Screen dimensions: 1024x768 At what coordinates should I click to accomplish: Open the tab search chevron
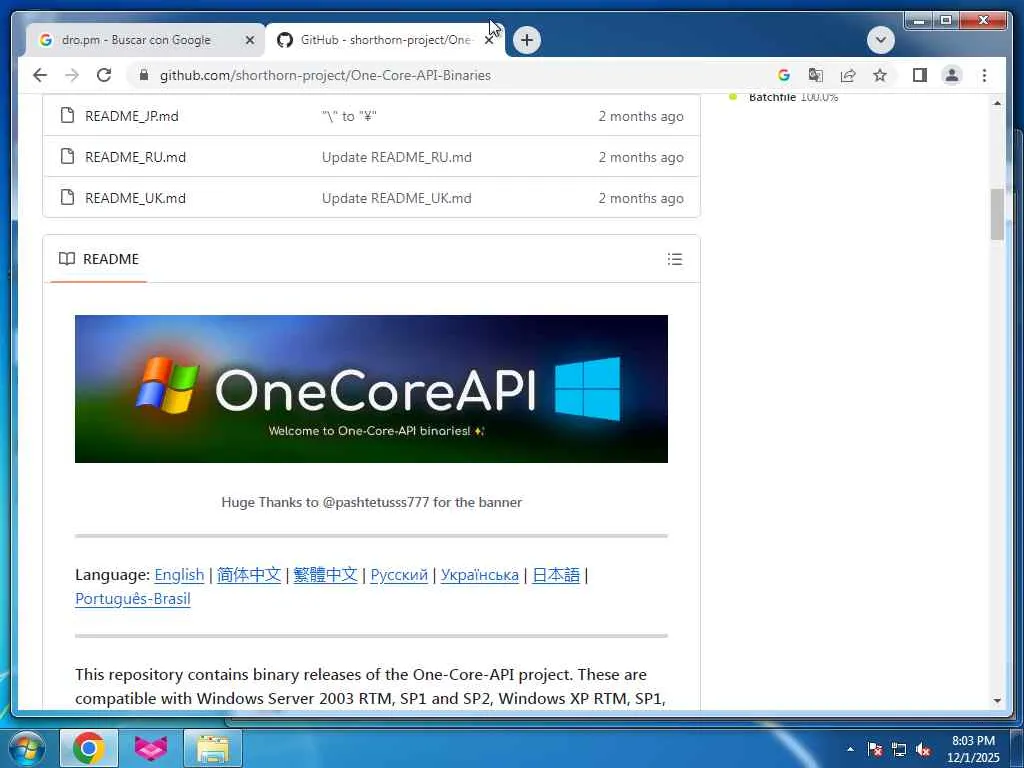[880, 40]
